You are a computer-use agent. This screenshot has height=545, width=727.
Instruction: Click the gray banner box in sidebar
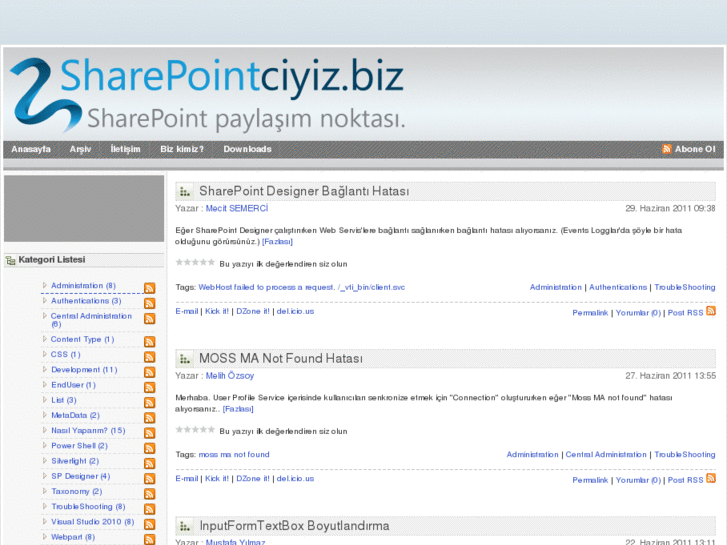pyautogui.click(x=84, y=209)
